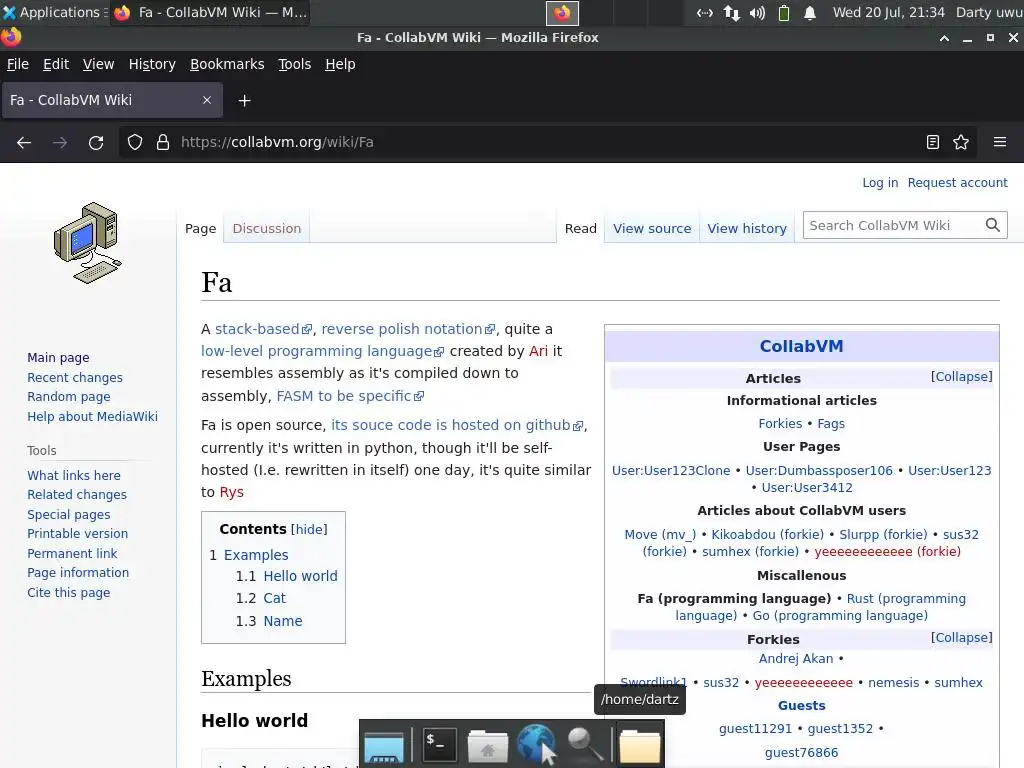The width and height of the screenshot is (1024, 768).
Task: Open a new tab with the plus button
Action: pos(244,101)
